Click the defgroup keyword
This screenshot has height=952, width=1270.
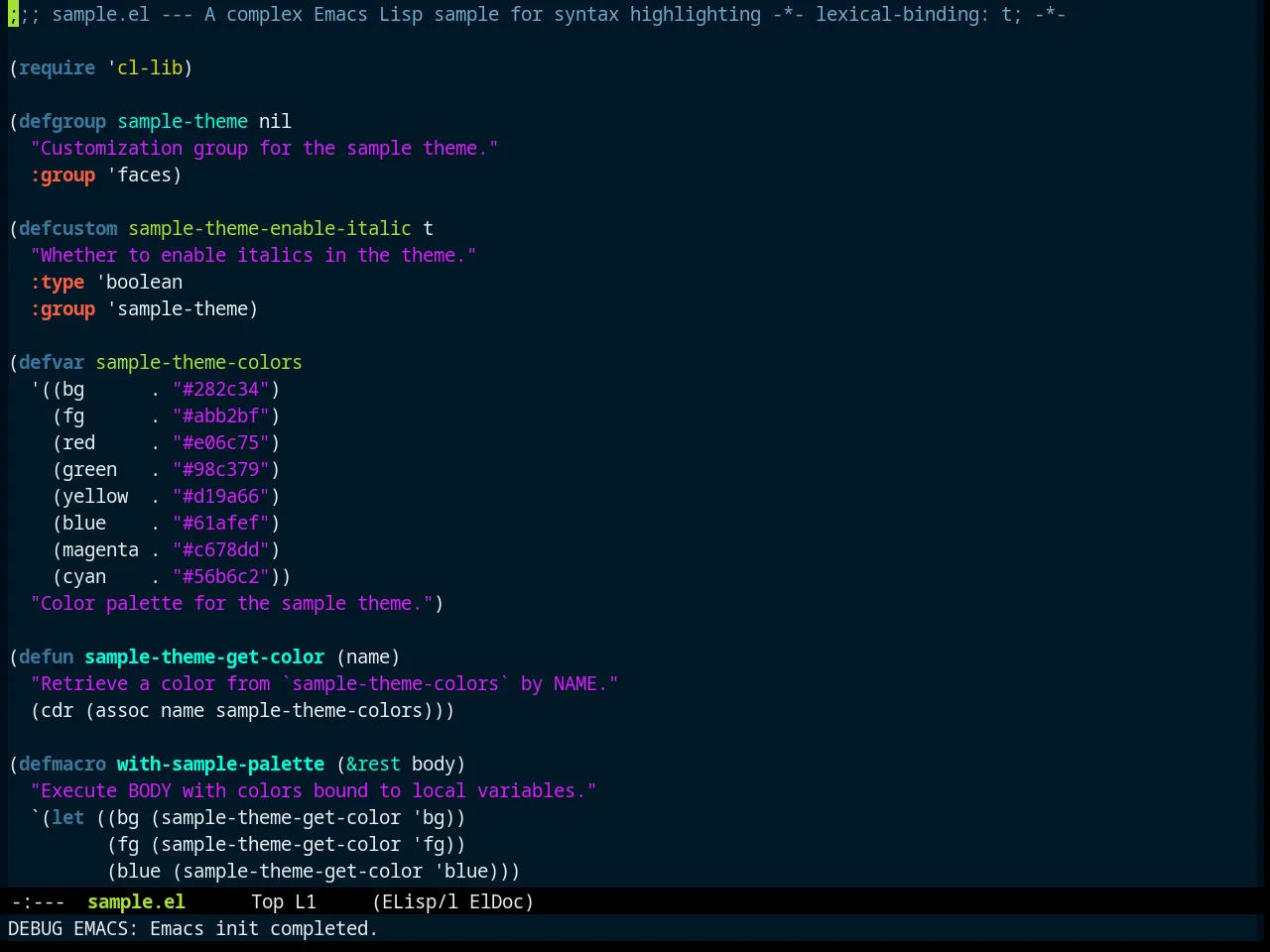(x=63, y=121)
